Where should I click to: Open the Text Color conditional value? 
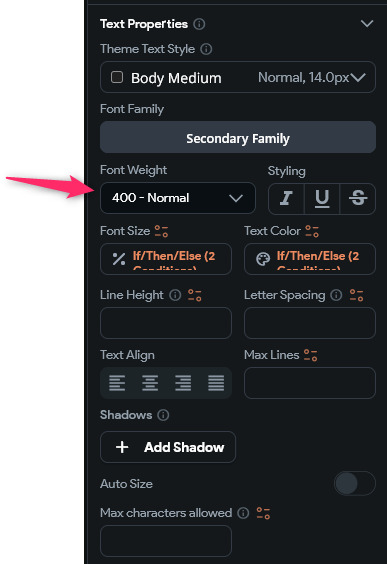click(x=310, y=259)
